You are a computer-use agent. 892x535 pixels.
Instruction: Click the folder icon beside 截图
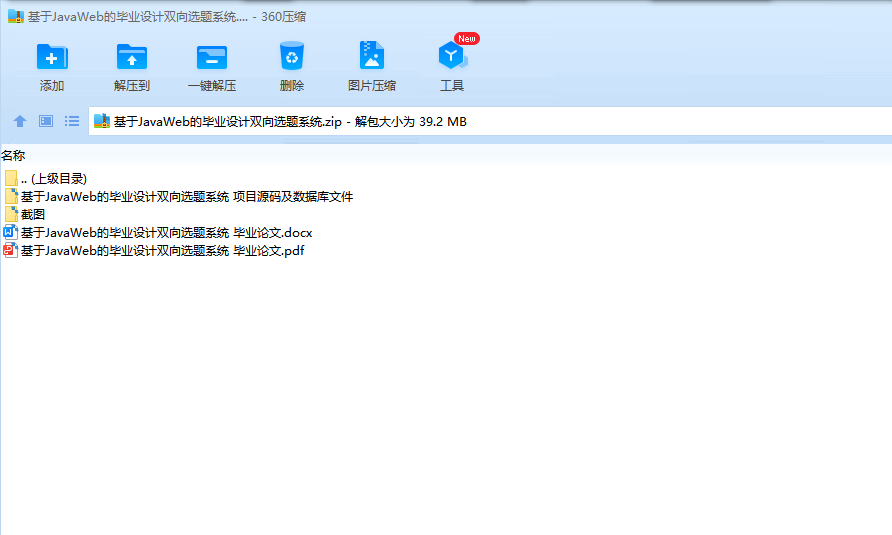[11, 215]
